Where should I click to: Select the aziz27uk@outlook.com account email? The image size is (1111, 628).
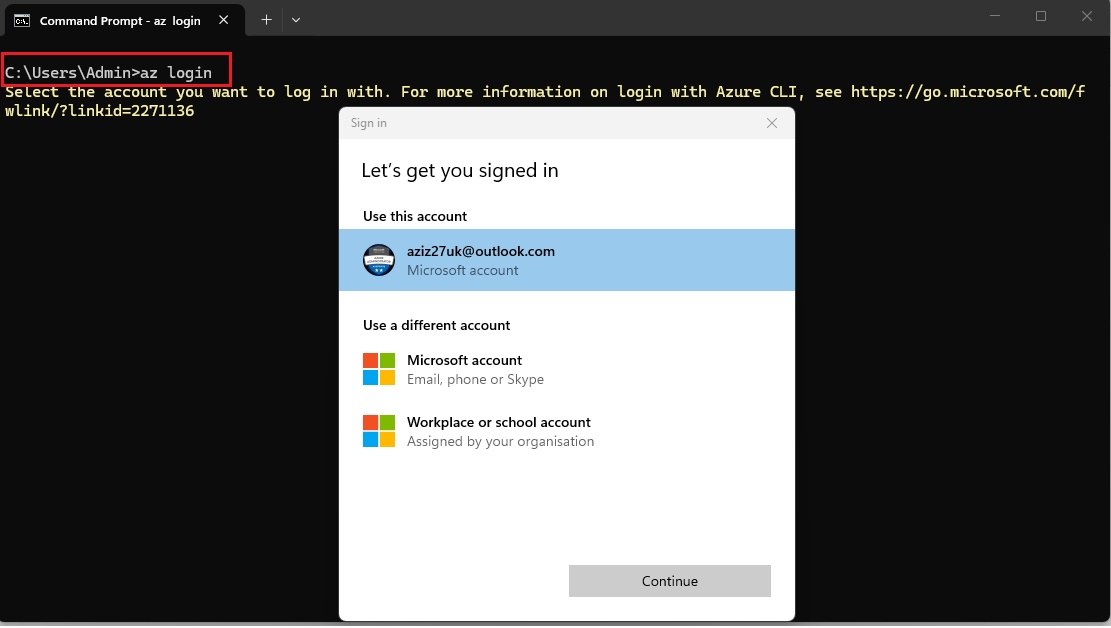click(480, 251)
